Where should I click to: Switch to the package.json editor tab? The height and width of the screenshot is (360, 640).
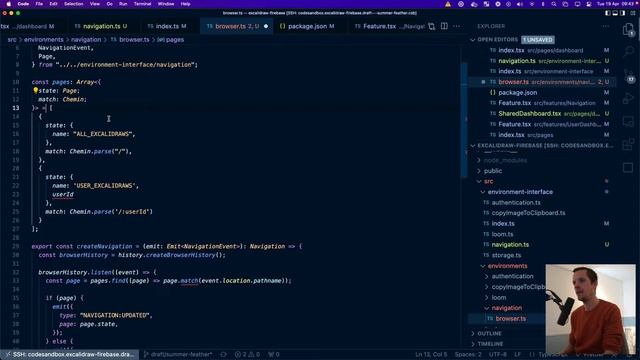point(307,26)
